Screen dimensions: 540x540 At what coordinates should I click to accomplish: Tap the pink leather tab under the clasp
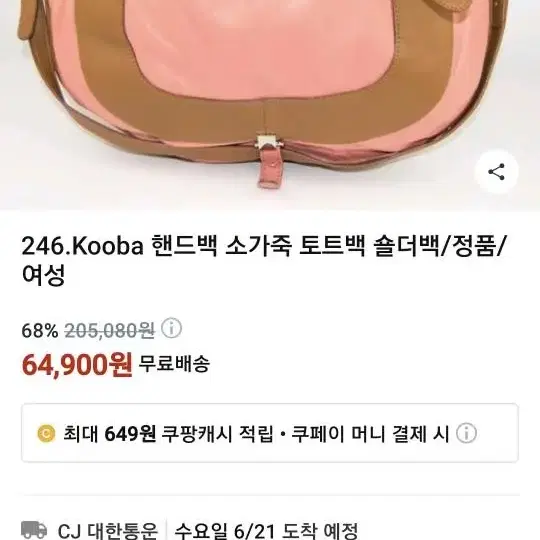click(271, 169)
